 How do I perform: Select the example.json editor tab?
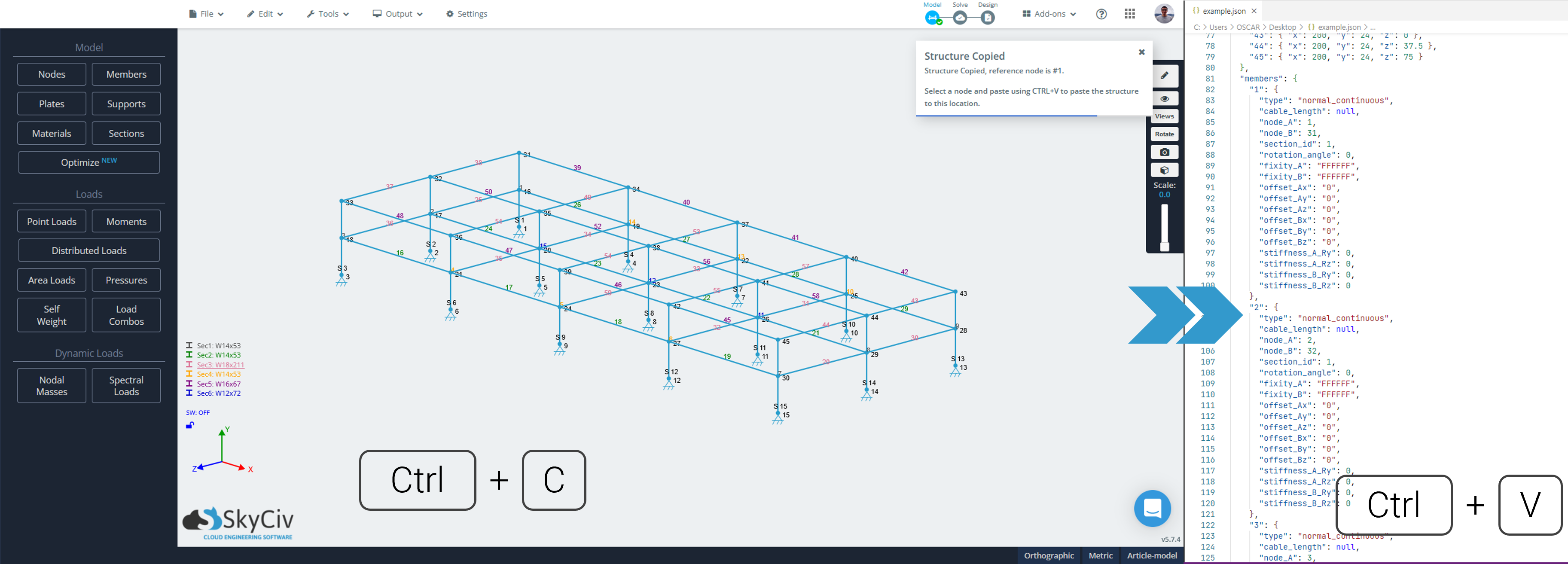(1223, 11)
